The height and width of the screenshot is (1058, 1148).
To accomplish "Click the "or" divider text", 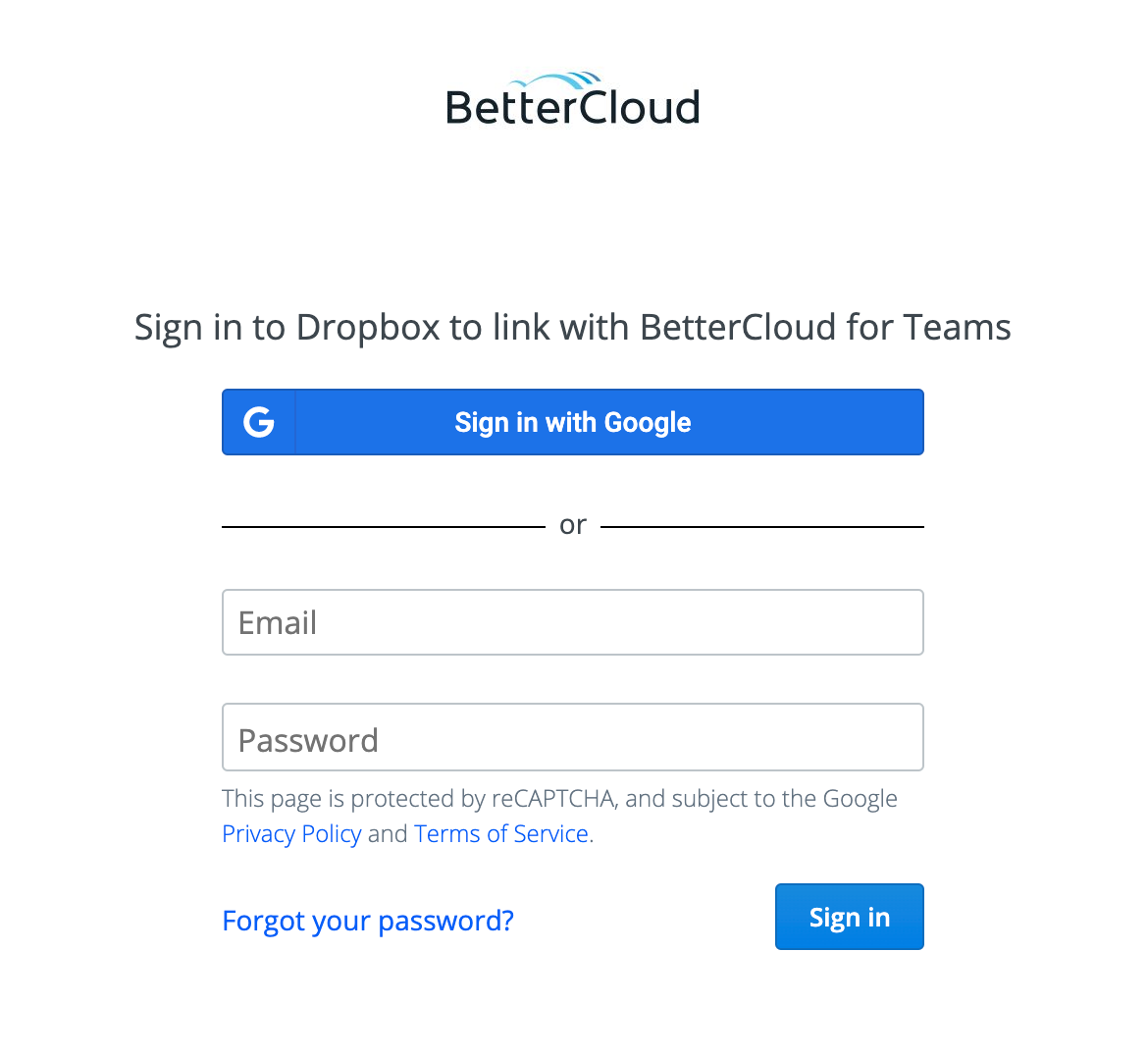I will [x=572, y=523].
